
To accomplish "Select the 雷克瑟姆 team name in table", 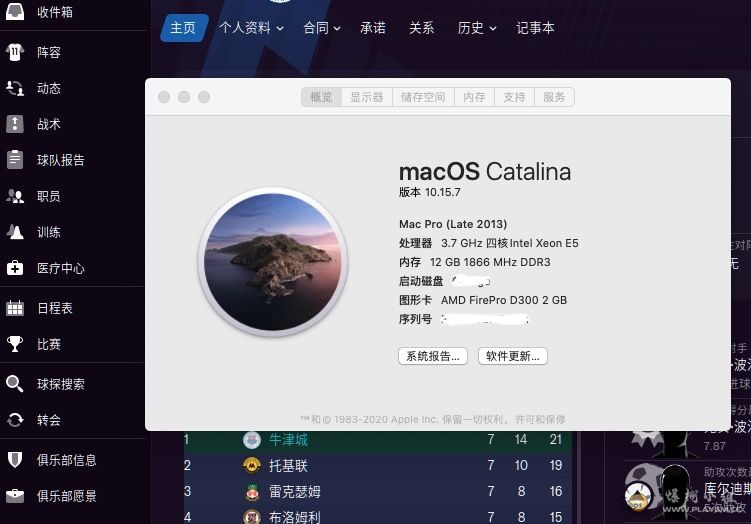I will click(x=295, y=491).
